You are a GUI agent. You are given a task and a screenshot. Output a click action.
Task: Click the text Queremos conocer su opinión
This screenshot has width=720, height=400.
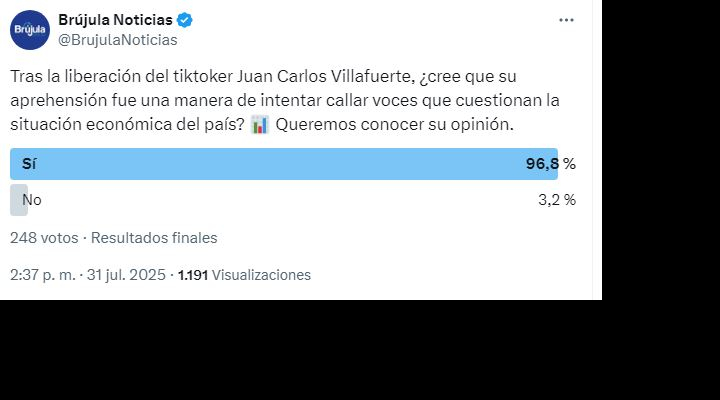point(394,124)
